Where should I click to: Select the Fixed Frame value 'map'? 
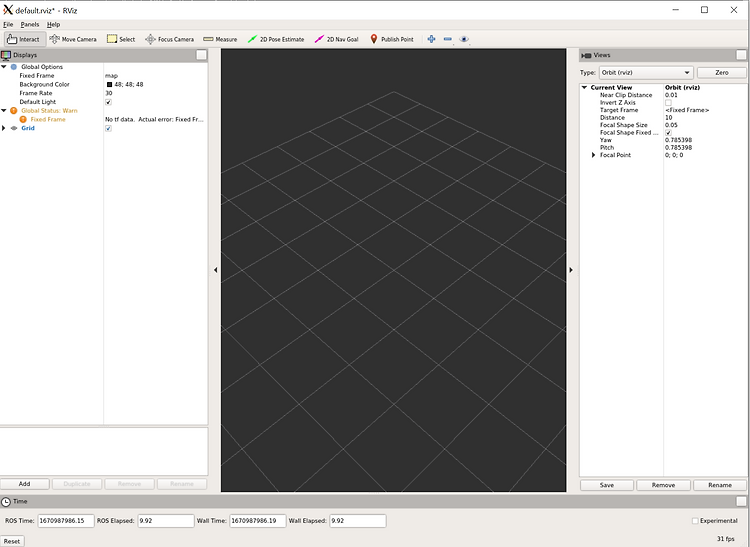pos(111,76)
